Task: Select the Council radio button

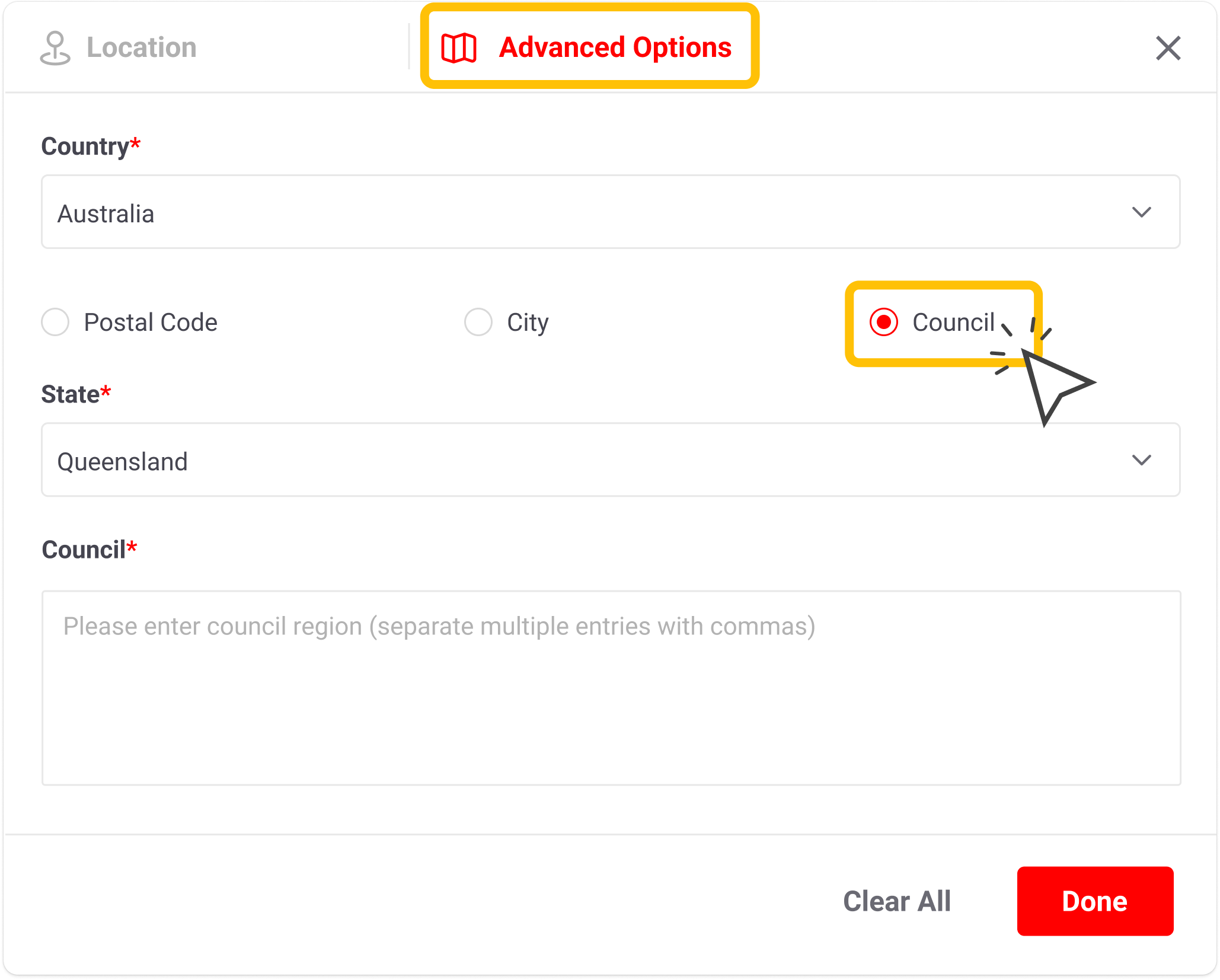Action: coord(883,323)
